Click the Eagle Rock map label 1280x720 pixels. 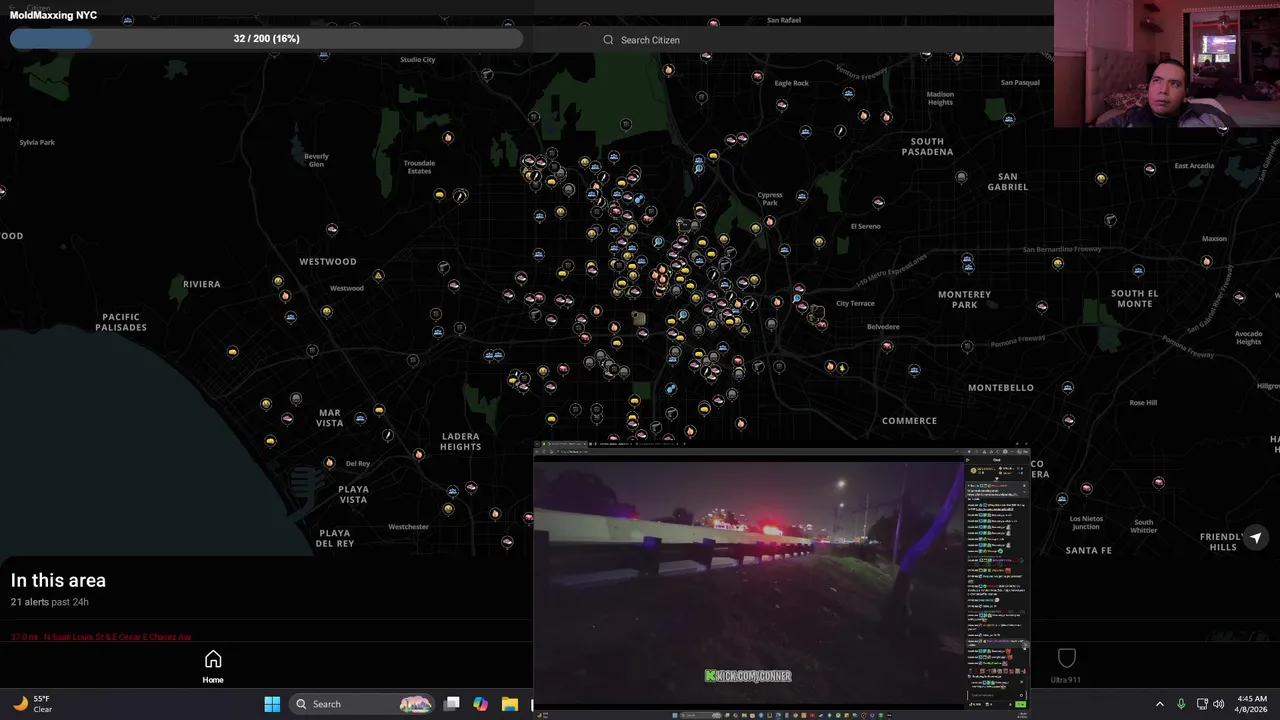coord(791,83)
